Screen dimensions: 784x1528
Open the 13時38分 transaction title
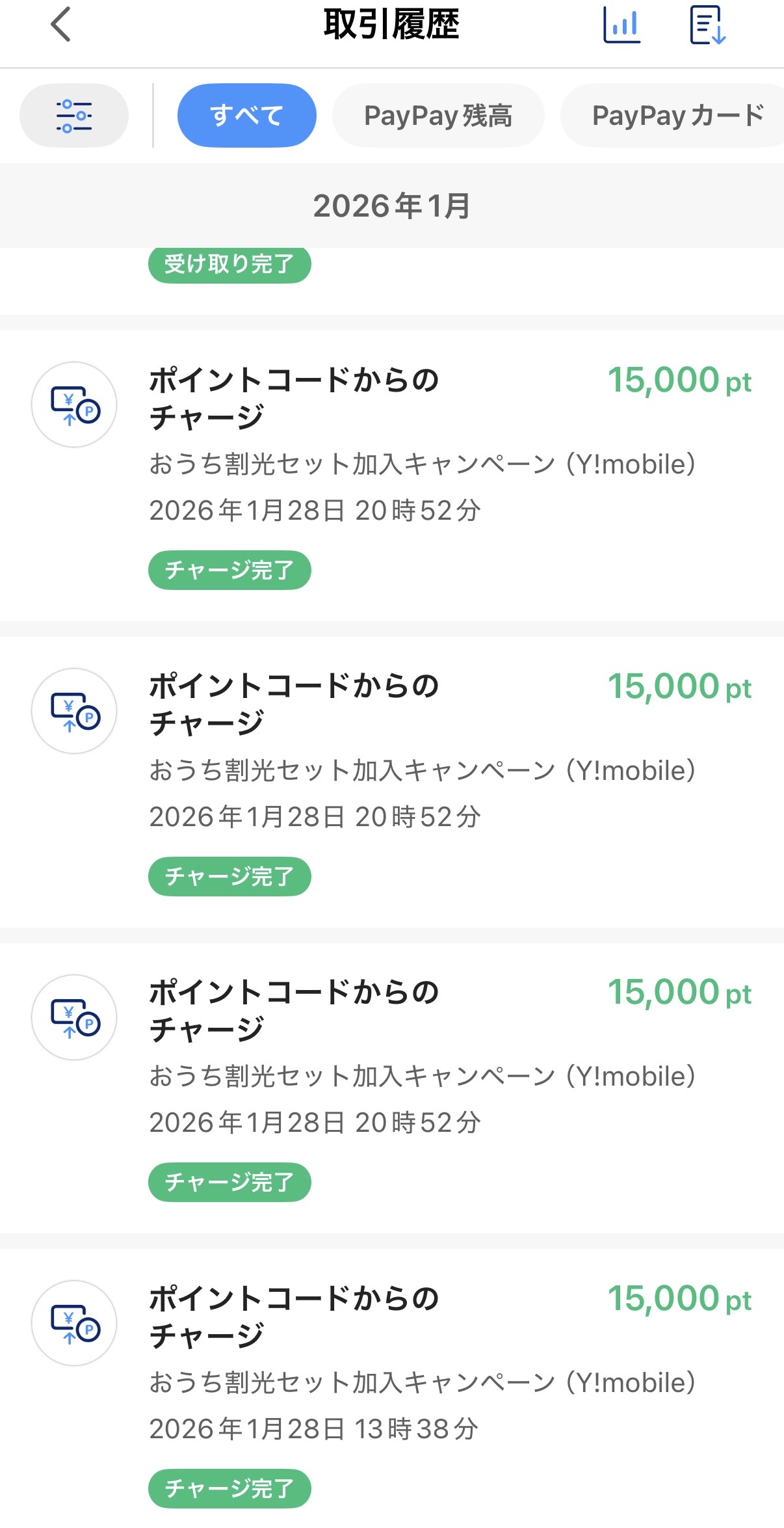pyautogui.click(x=294, y=1317)
